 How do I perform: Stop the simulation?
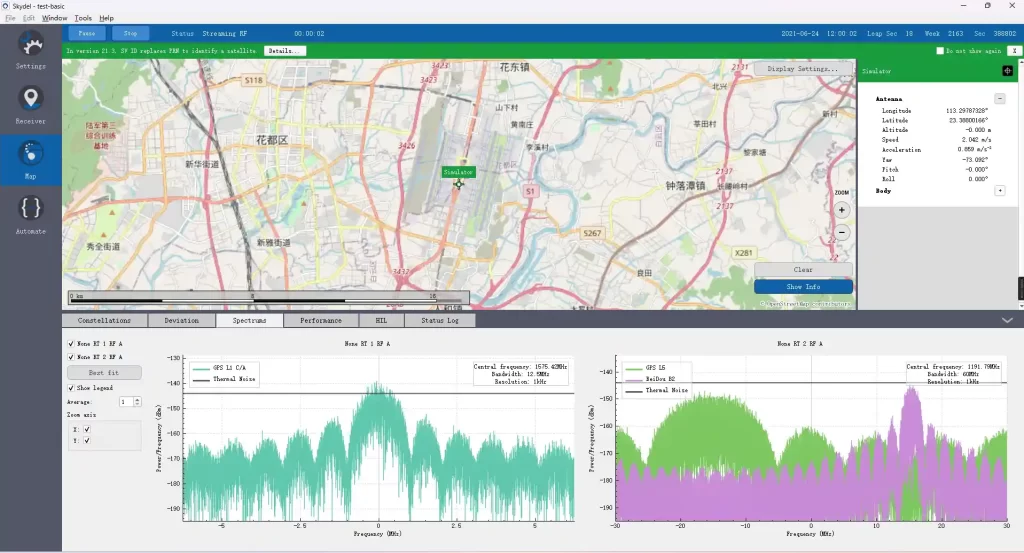[130, 33]
